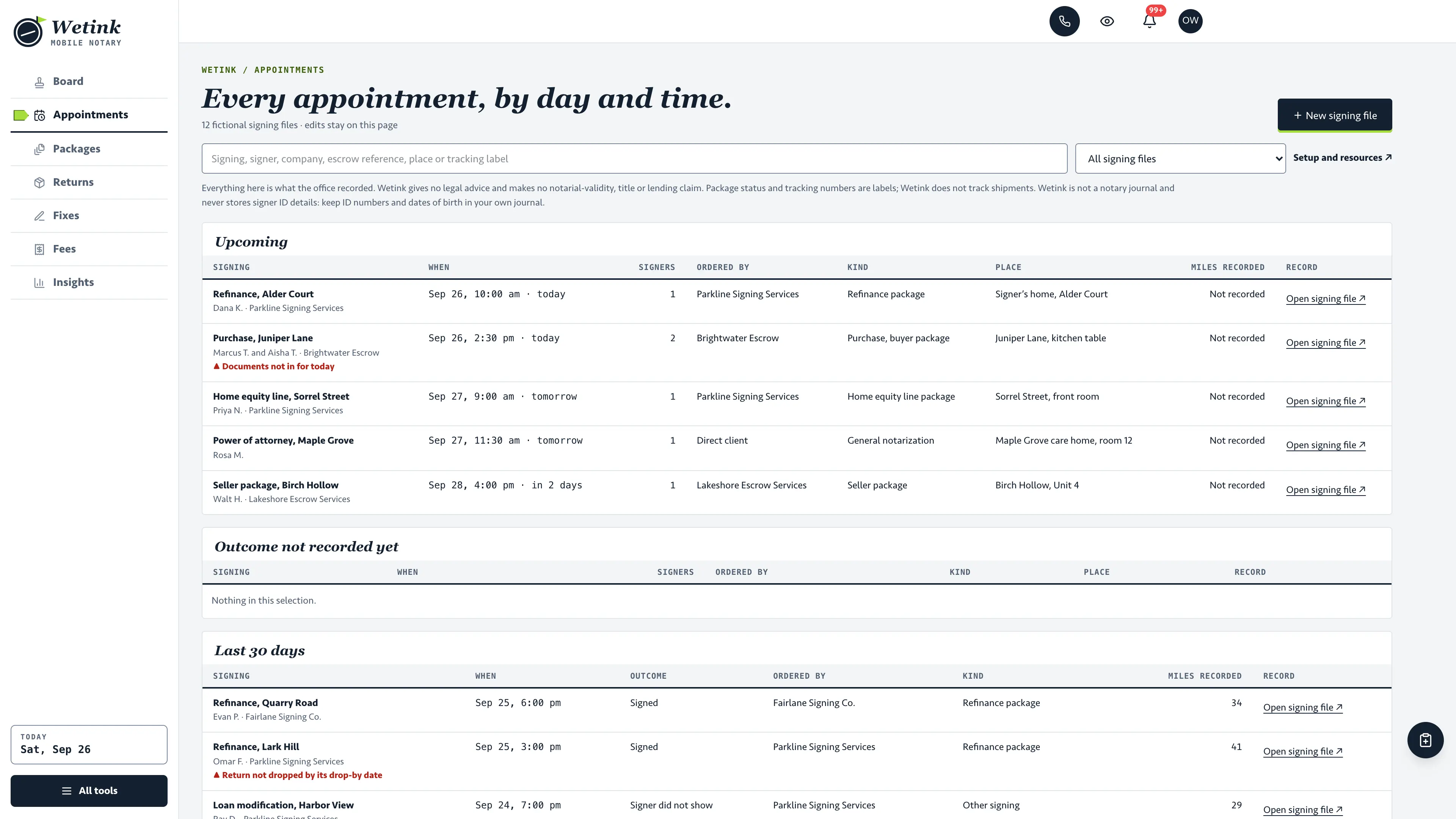Click New signing file button

click(1335, 115)
